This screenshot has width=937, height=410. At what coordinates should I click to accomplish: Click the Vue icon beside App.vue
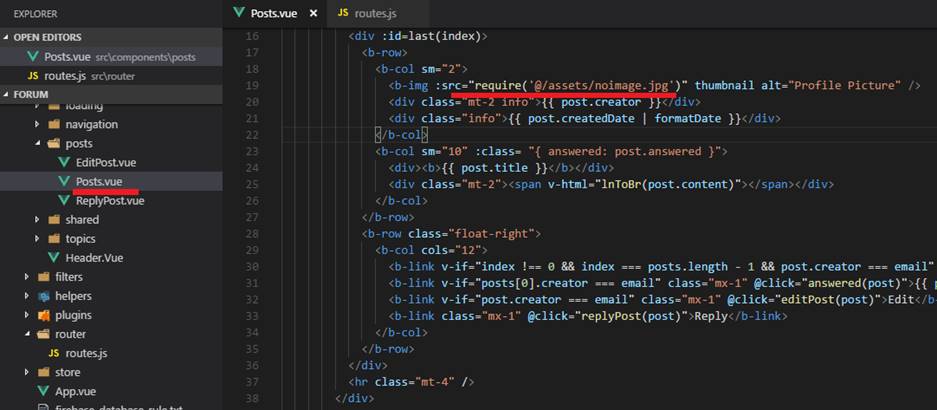[43, 391]
